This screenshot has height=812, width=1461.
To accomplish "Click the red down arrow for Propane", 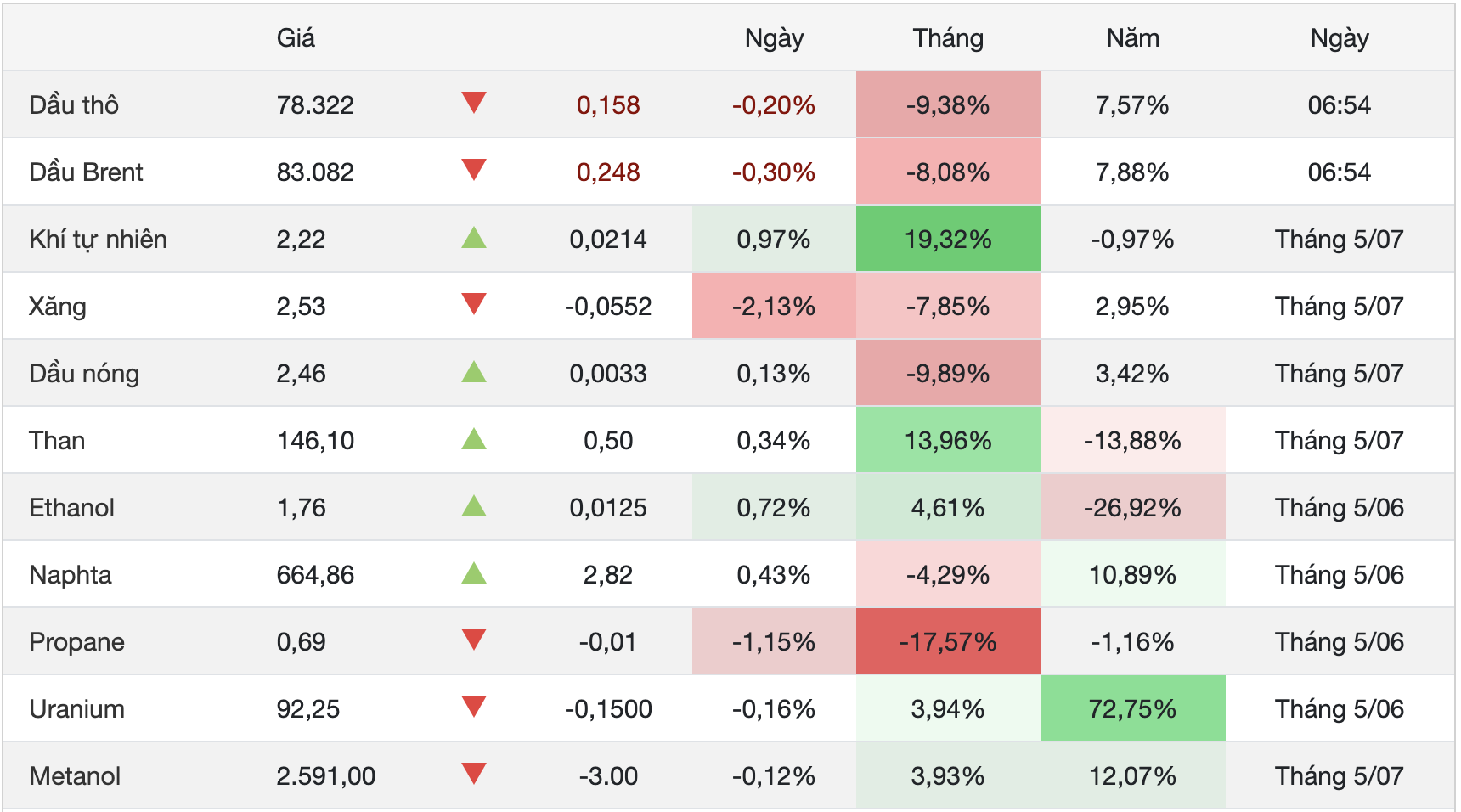I will [474, 640].
